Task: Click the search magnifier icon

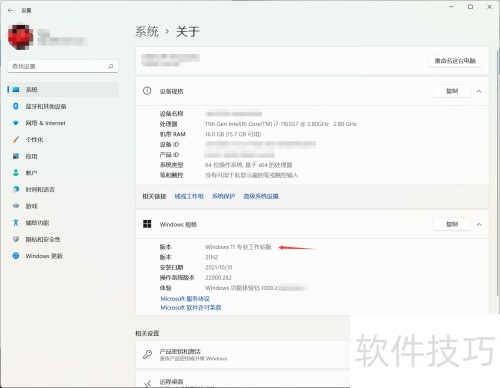Action: click(111, 66)
